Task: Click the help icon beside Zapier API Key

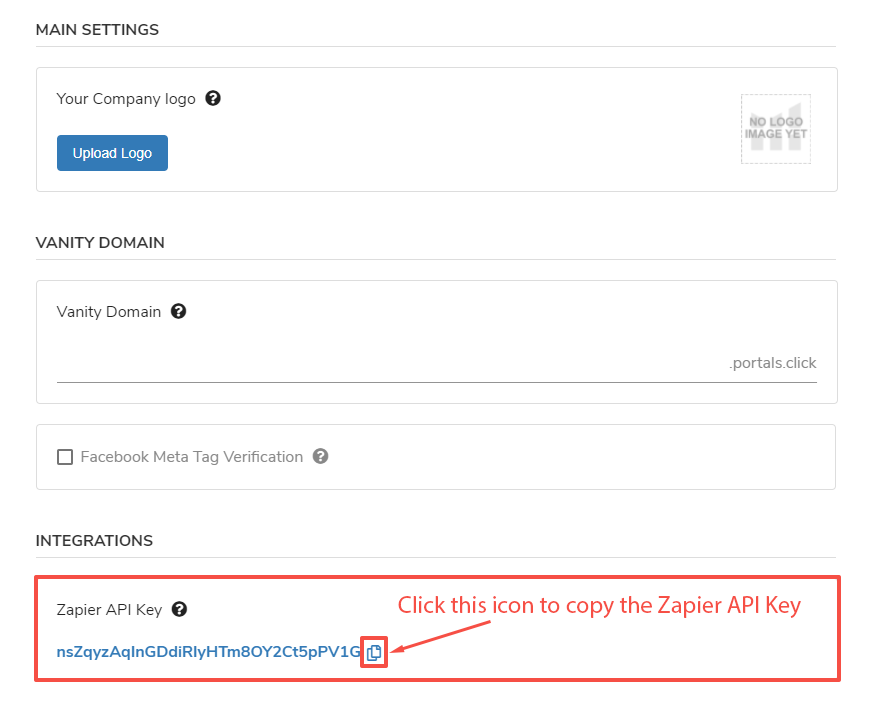Action: [x=179, y=609]
